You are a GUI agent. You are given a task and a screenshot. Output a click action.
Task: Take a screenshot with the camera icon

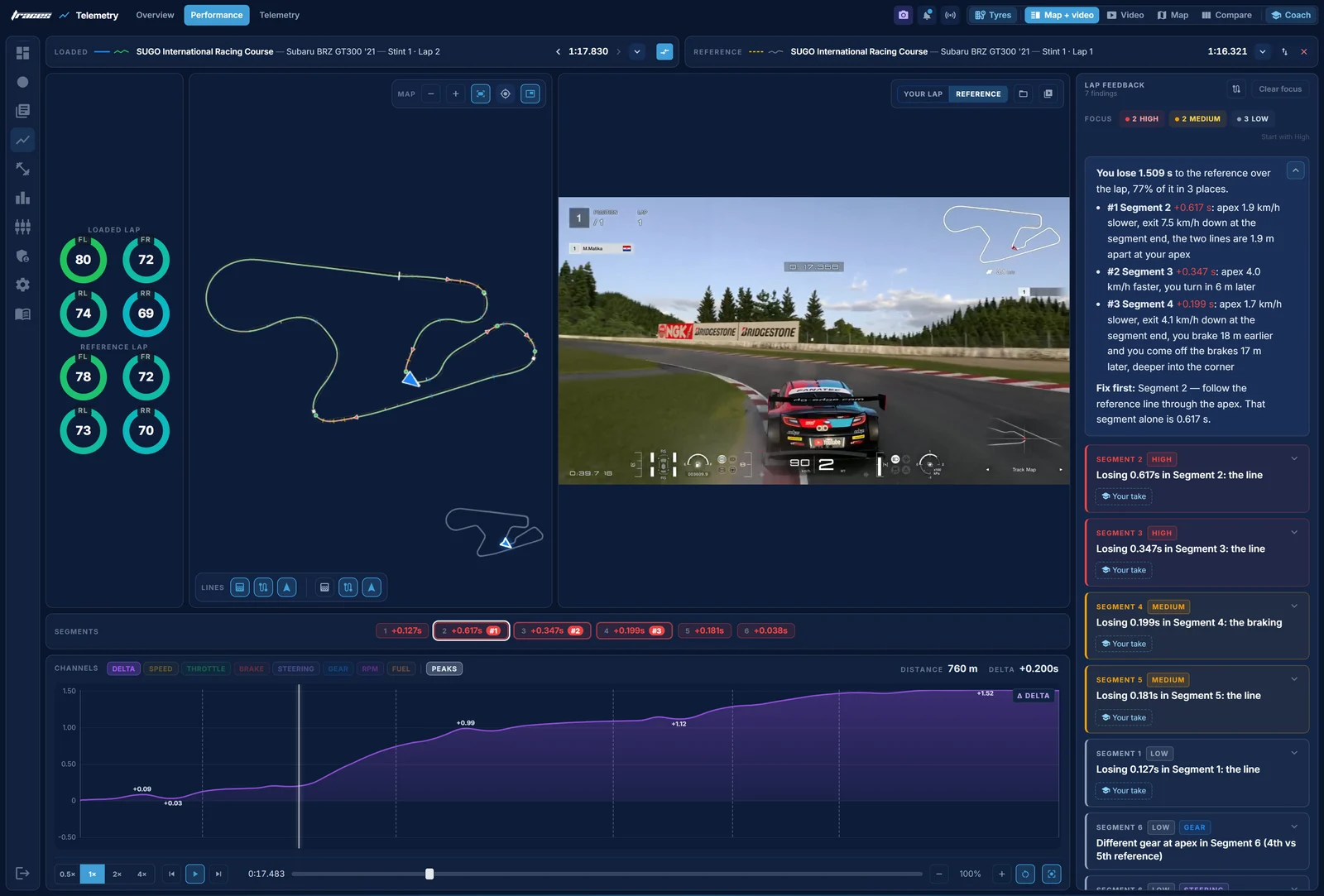[904, 15]
